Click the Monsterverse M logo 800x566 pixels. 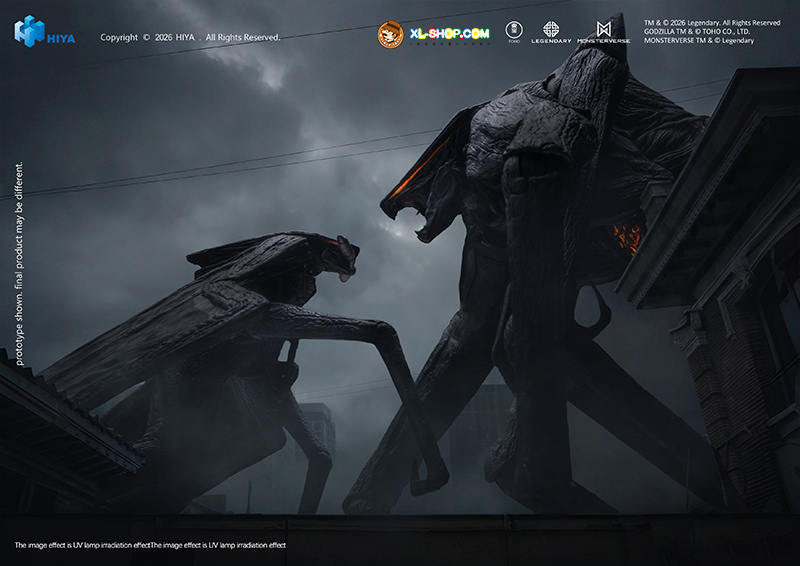[x=604, y=31]
